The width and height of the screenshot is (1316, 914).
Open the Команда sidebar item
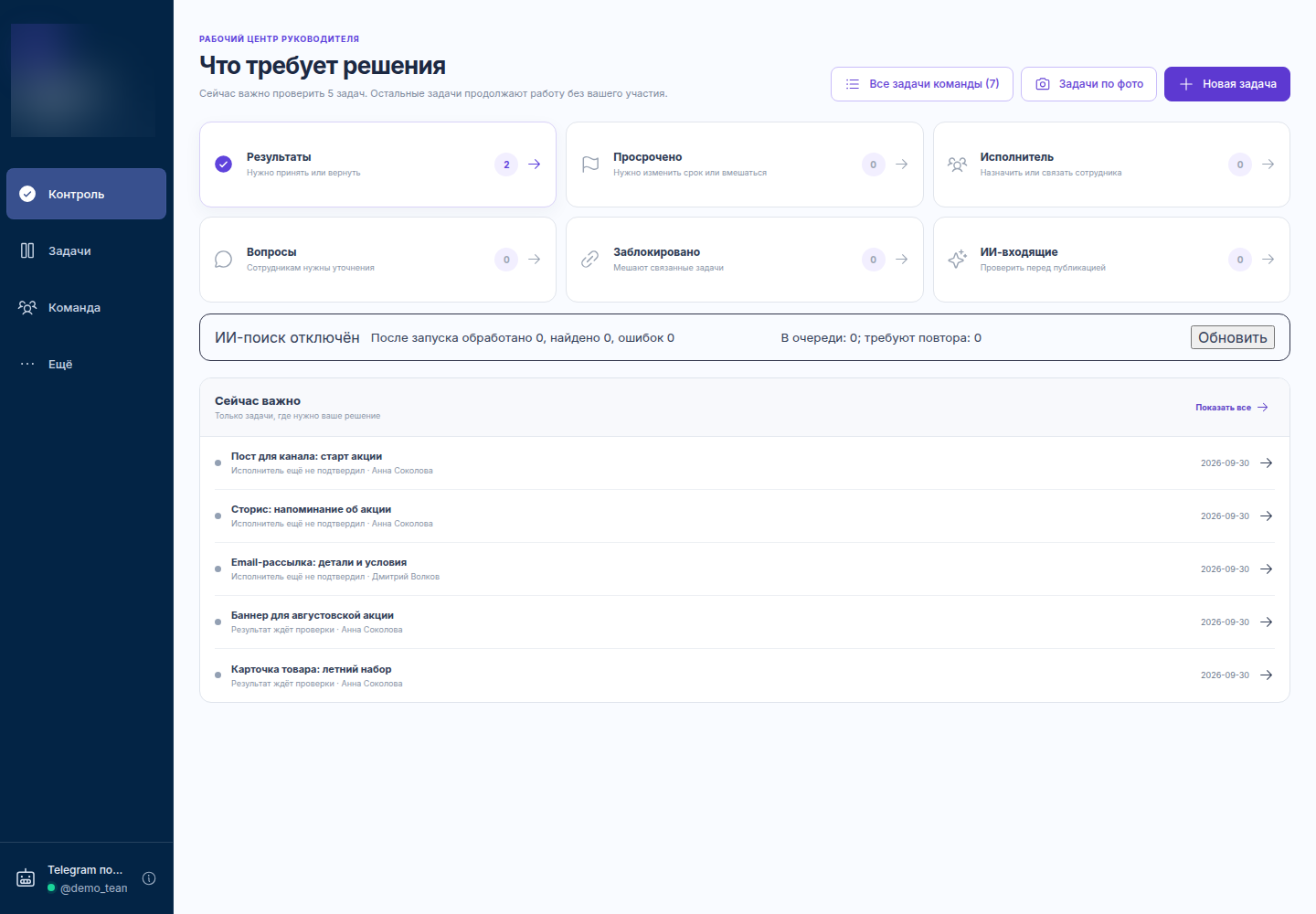pyautogui.click(x=86, y=307)
